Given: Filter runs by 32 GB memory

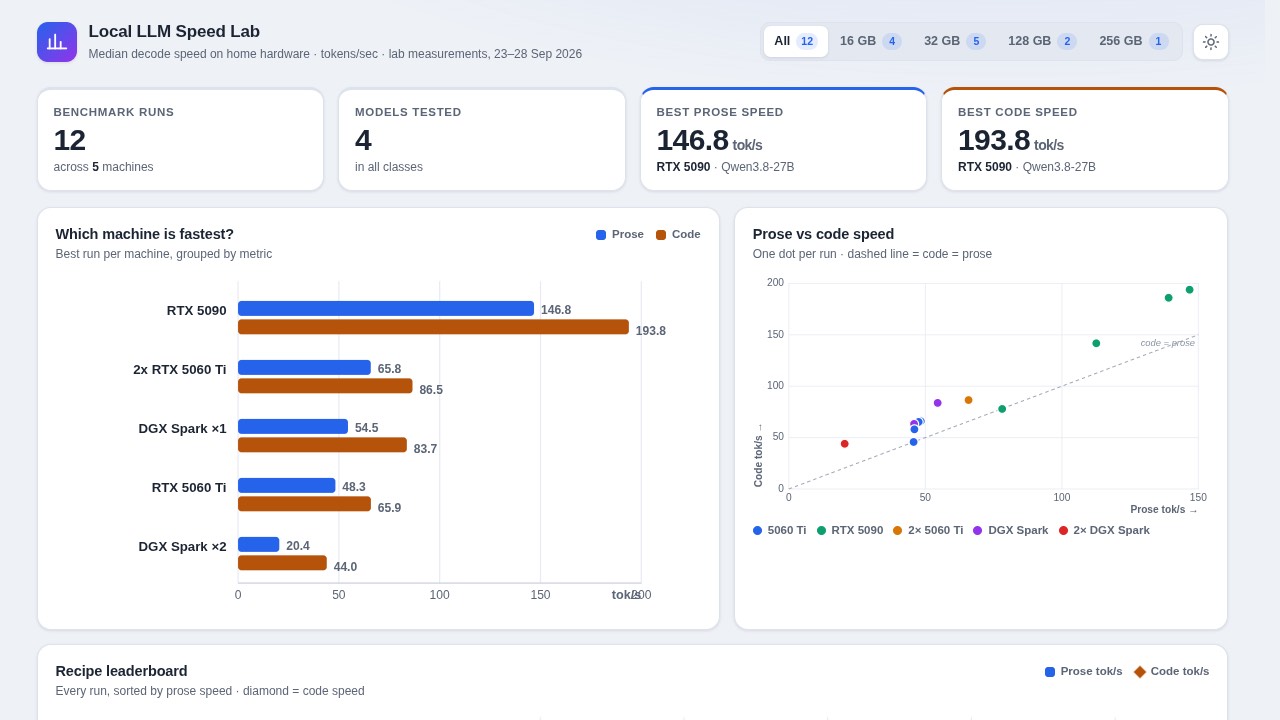Looking at the screenshot, I should [x=954, y=41].
